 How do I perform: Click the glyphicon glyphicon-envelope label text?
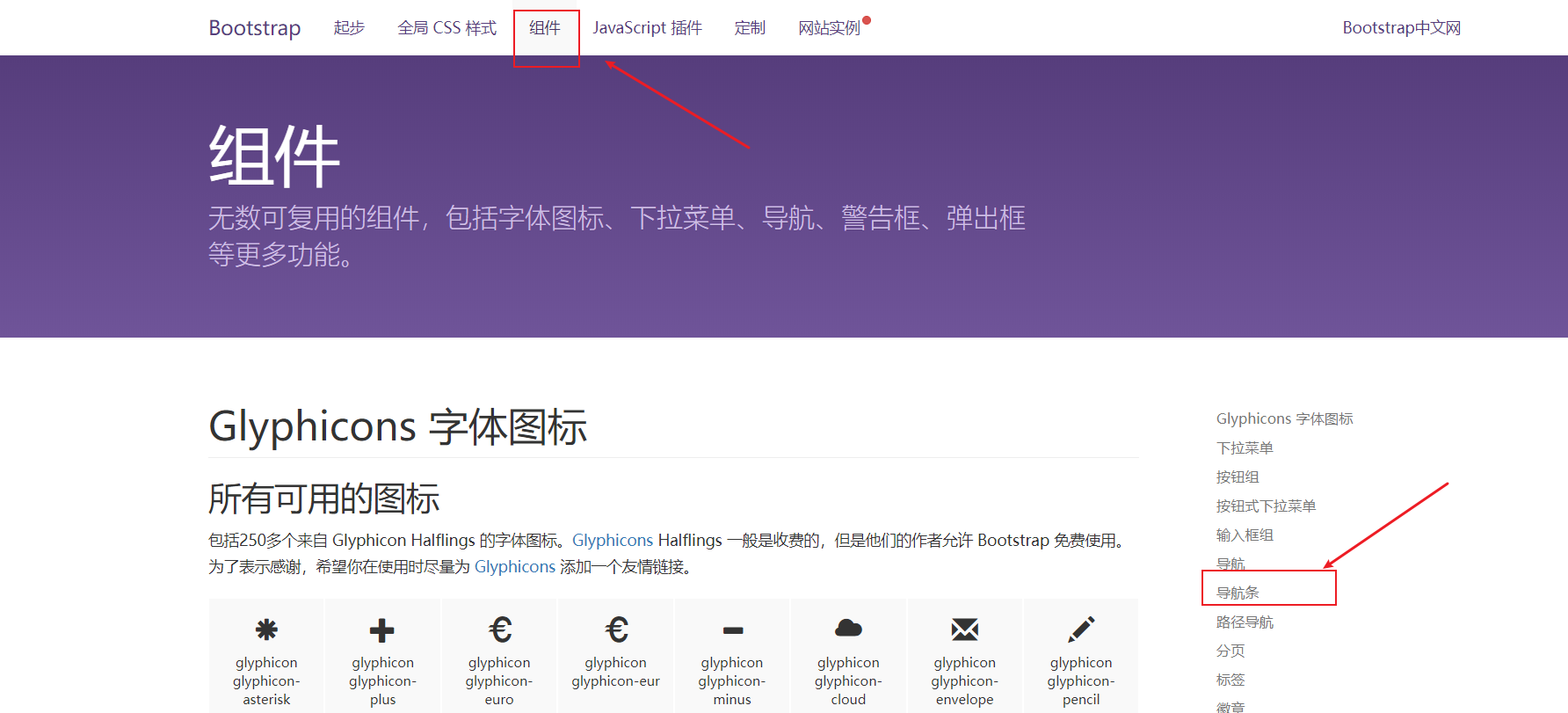tap(965, 681)
